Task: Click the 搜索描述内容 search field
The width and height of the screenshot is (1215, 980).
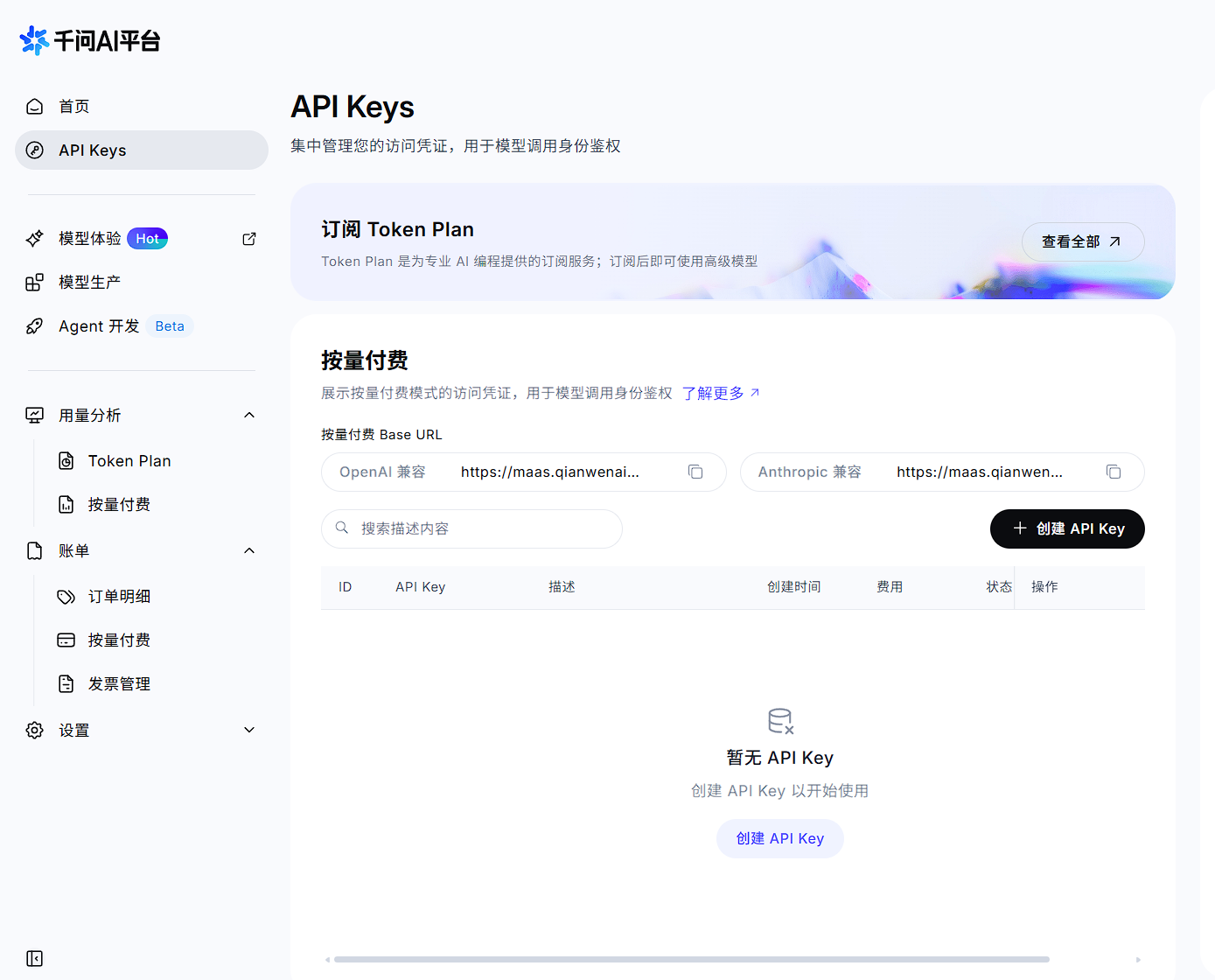Action: (x=471, y=528)
